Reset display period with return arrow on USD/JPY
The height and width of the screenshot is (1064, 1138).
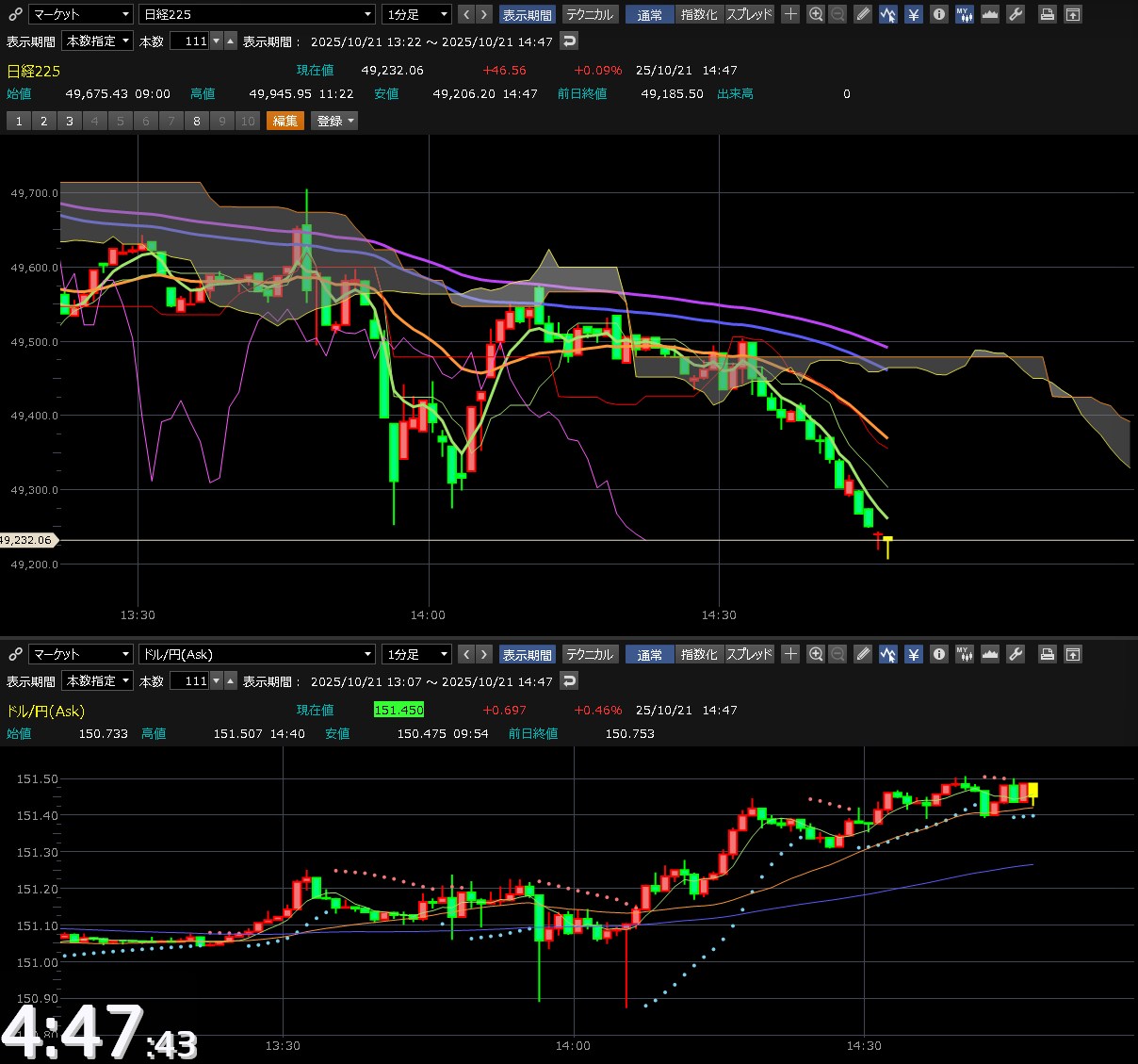(x=569, y=680)
